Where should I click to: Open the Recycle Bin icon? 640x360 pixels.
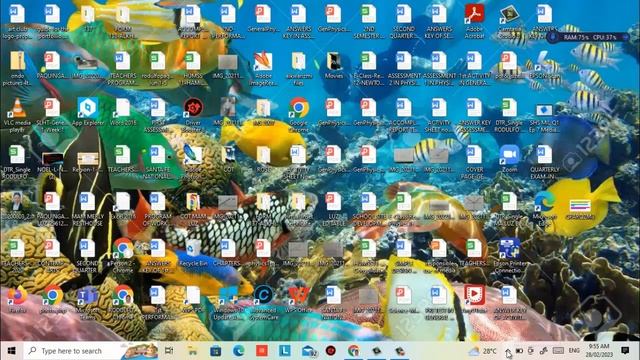click(193, 253)
